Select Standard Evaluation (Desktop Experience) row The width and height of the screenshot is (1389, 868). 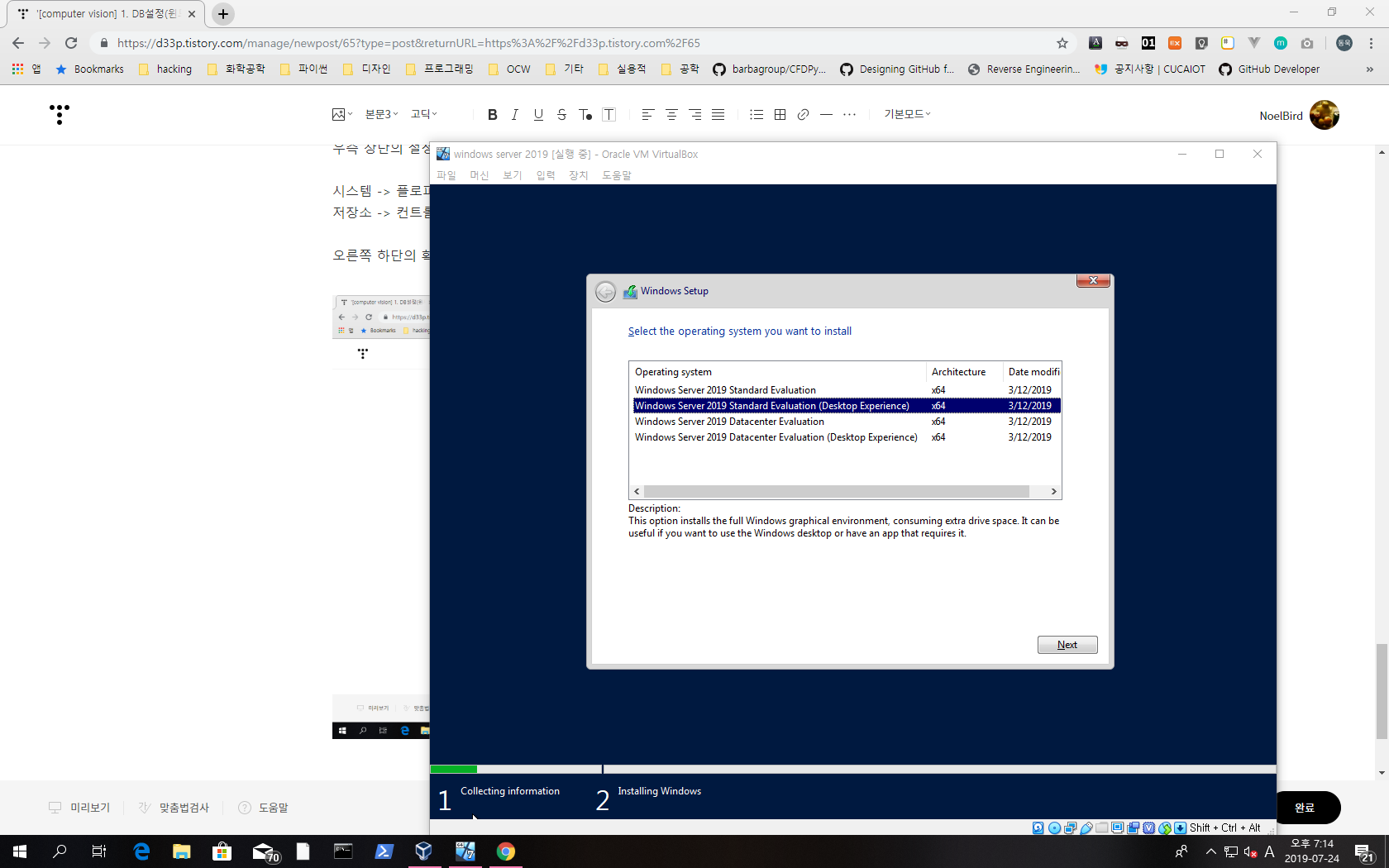coord(847,406)
